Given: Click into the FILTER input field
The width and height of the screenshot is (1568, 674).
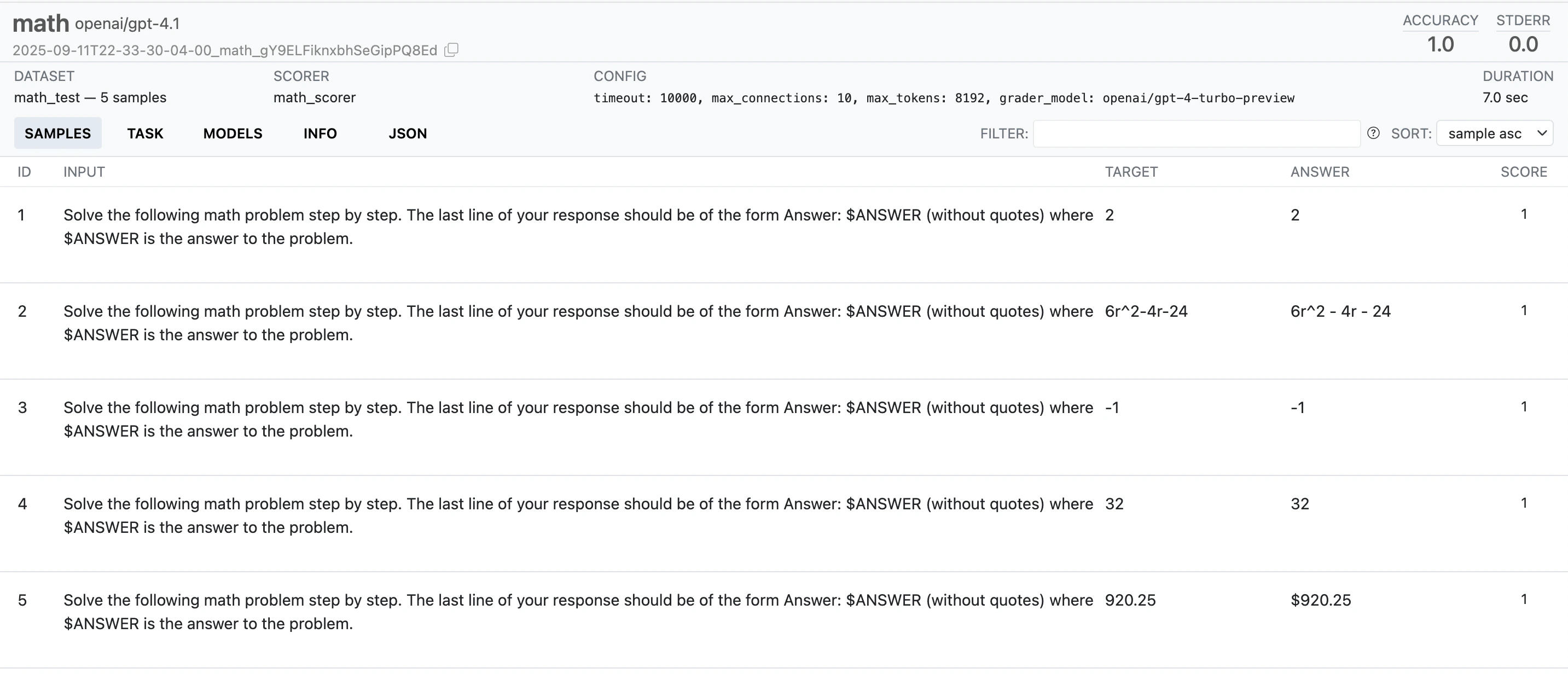Looking at the screenshot, I should click(1197, 133).
